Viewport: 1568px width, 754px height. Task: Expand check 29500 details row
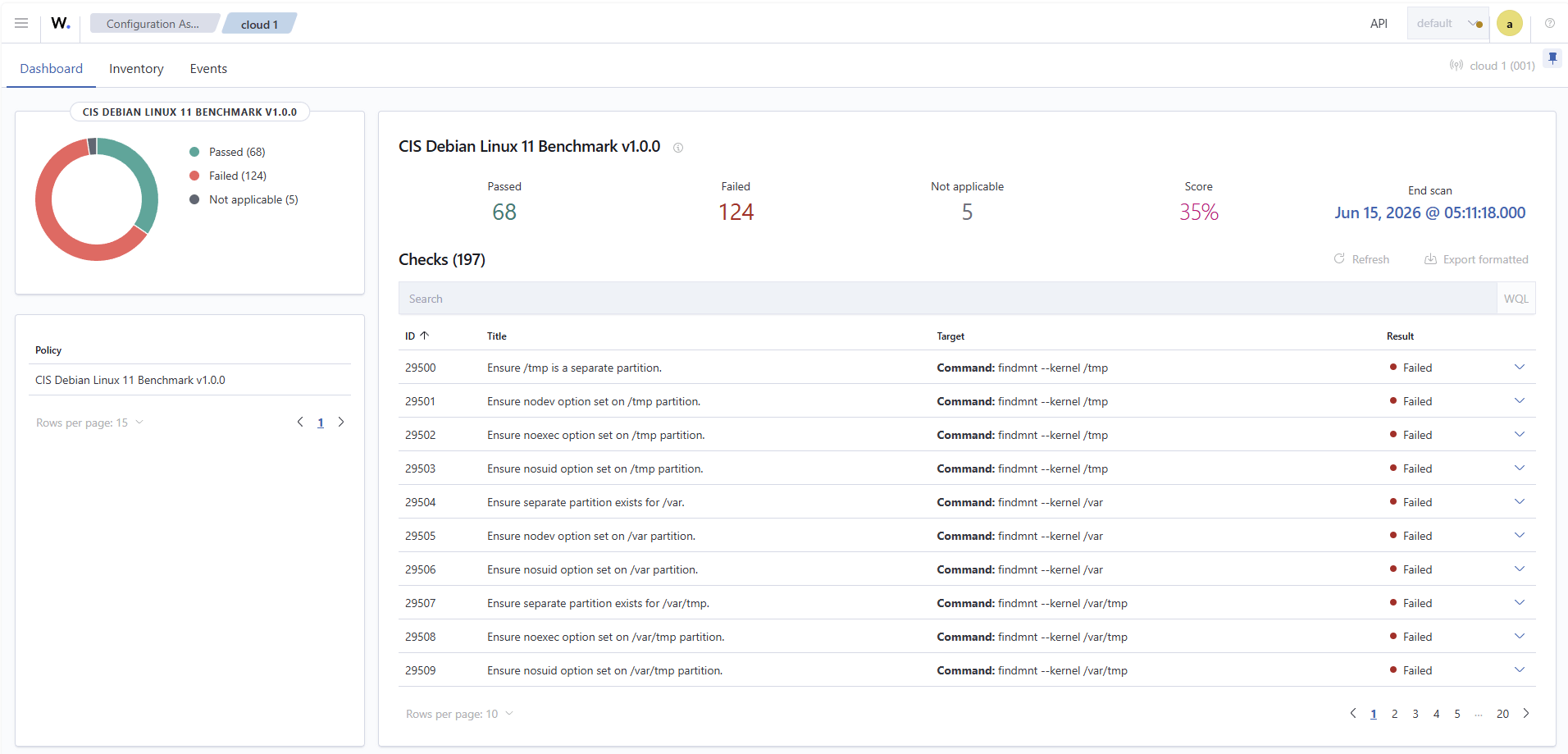pyautogui.click(x=1520, y=367)
